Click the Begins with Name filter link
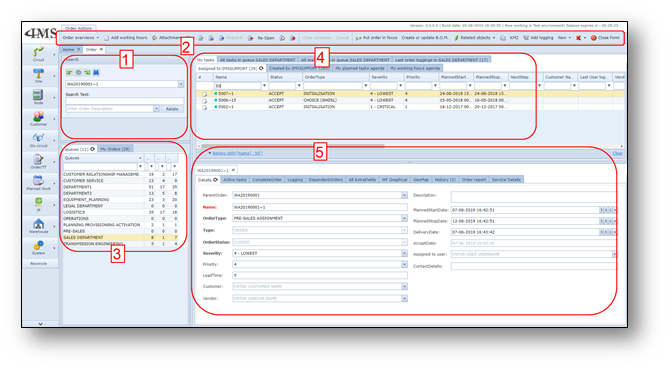The image size is (670, 370). [x=237, y=153]
